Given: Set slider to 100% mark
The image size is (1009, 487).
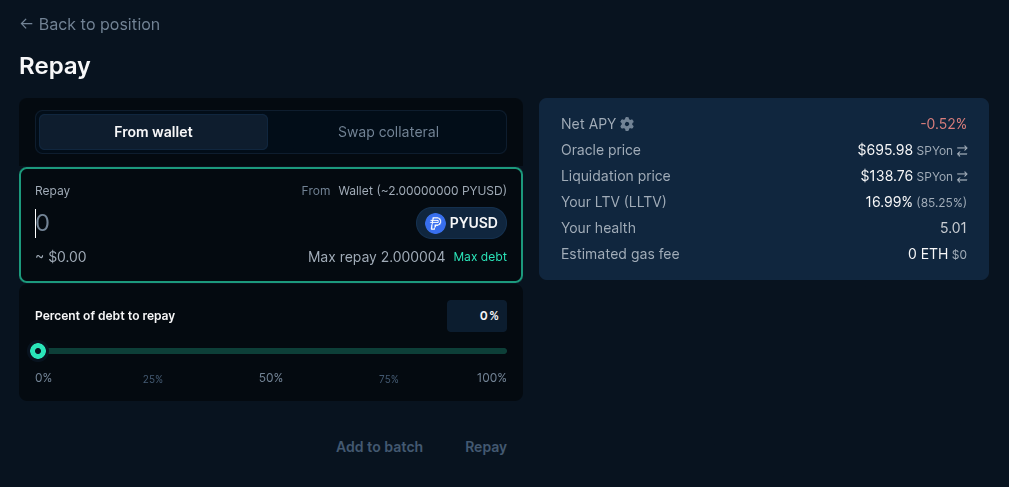Looking at the screenshot, I should point(506,351).
